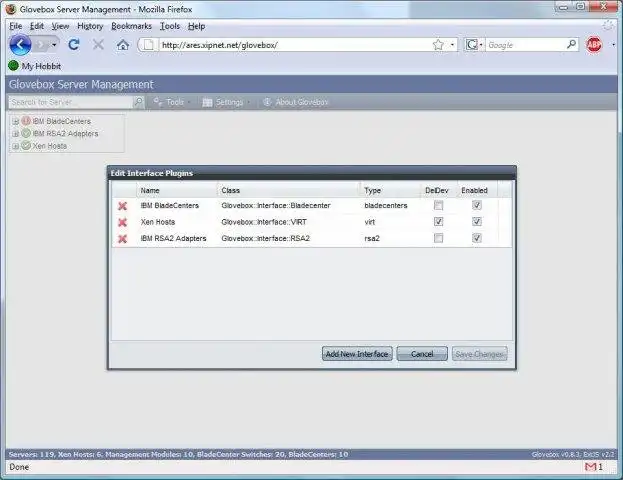Open the View menu
Image resolution: width=623 pixels, height=480 pixels.
point(60,26)
